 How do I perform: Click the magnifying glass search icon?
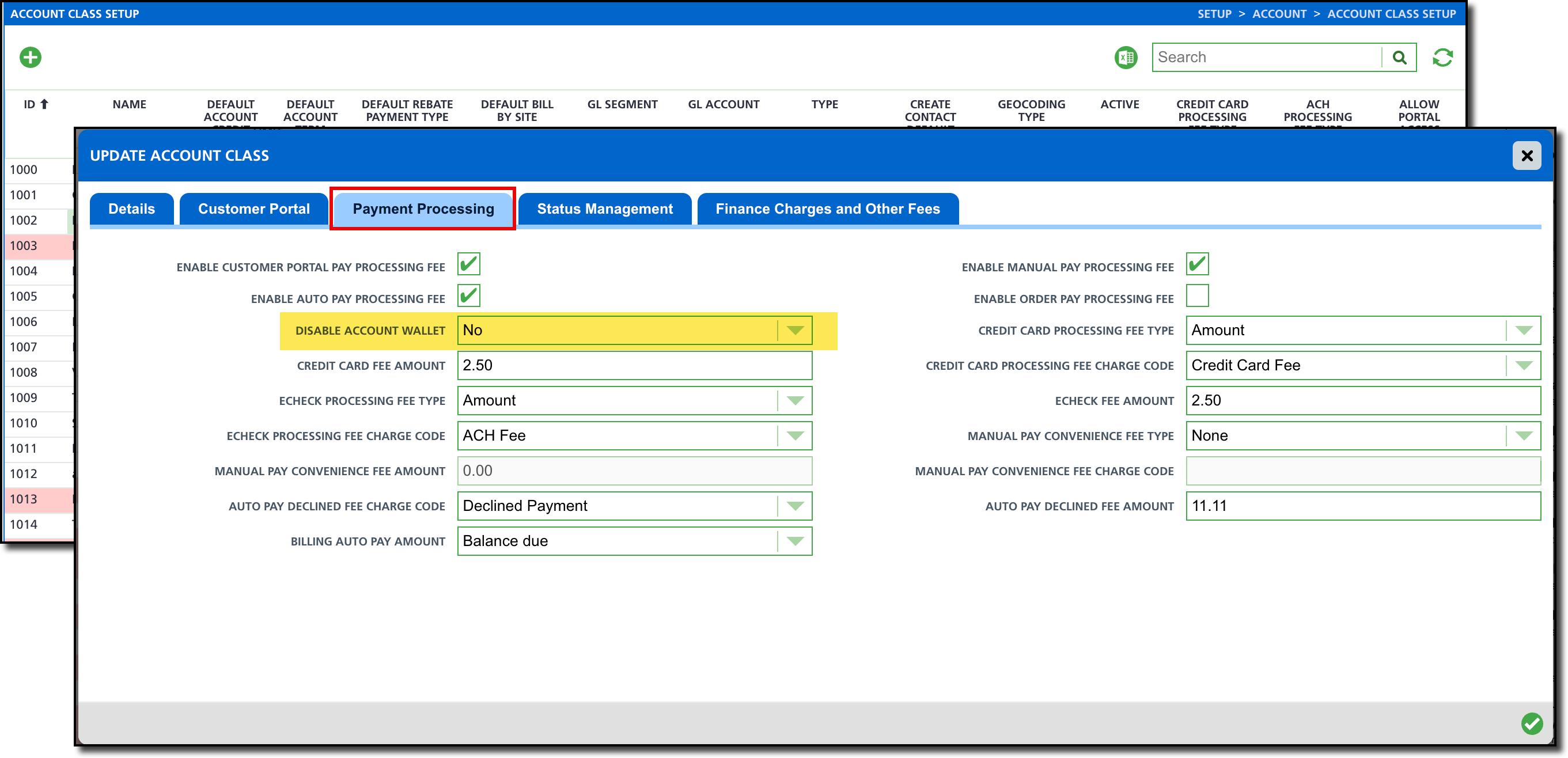(x=1399, y=57)
